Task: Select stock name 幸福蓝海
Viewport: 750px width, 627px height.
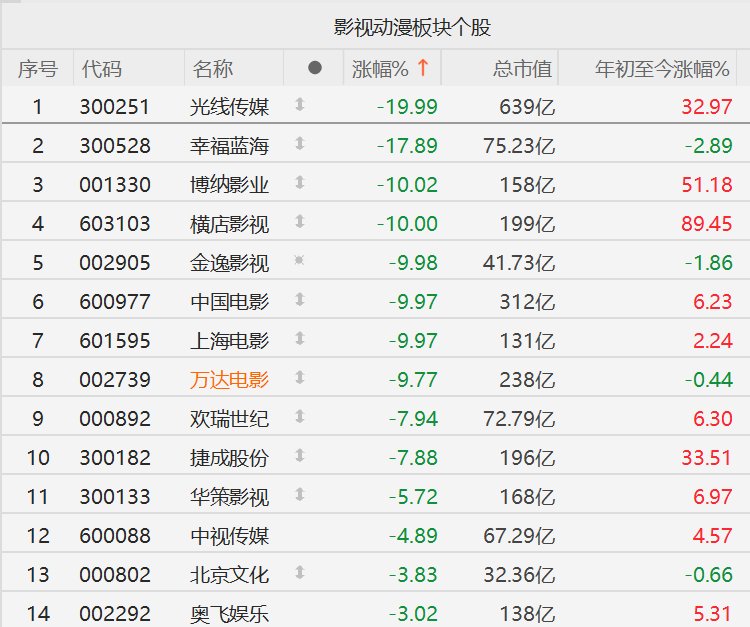Action: point(230,146)
